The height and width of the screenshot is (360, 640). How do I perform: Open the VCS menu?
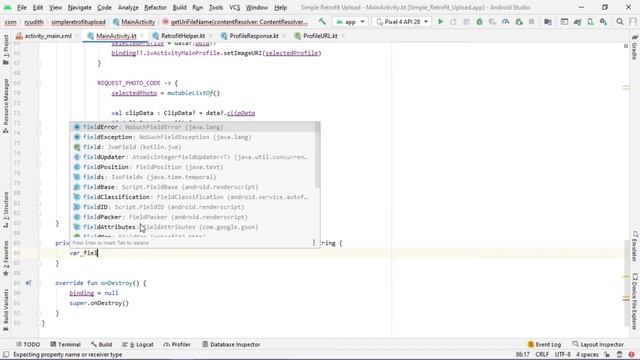point(234,7)
